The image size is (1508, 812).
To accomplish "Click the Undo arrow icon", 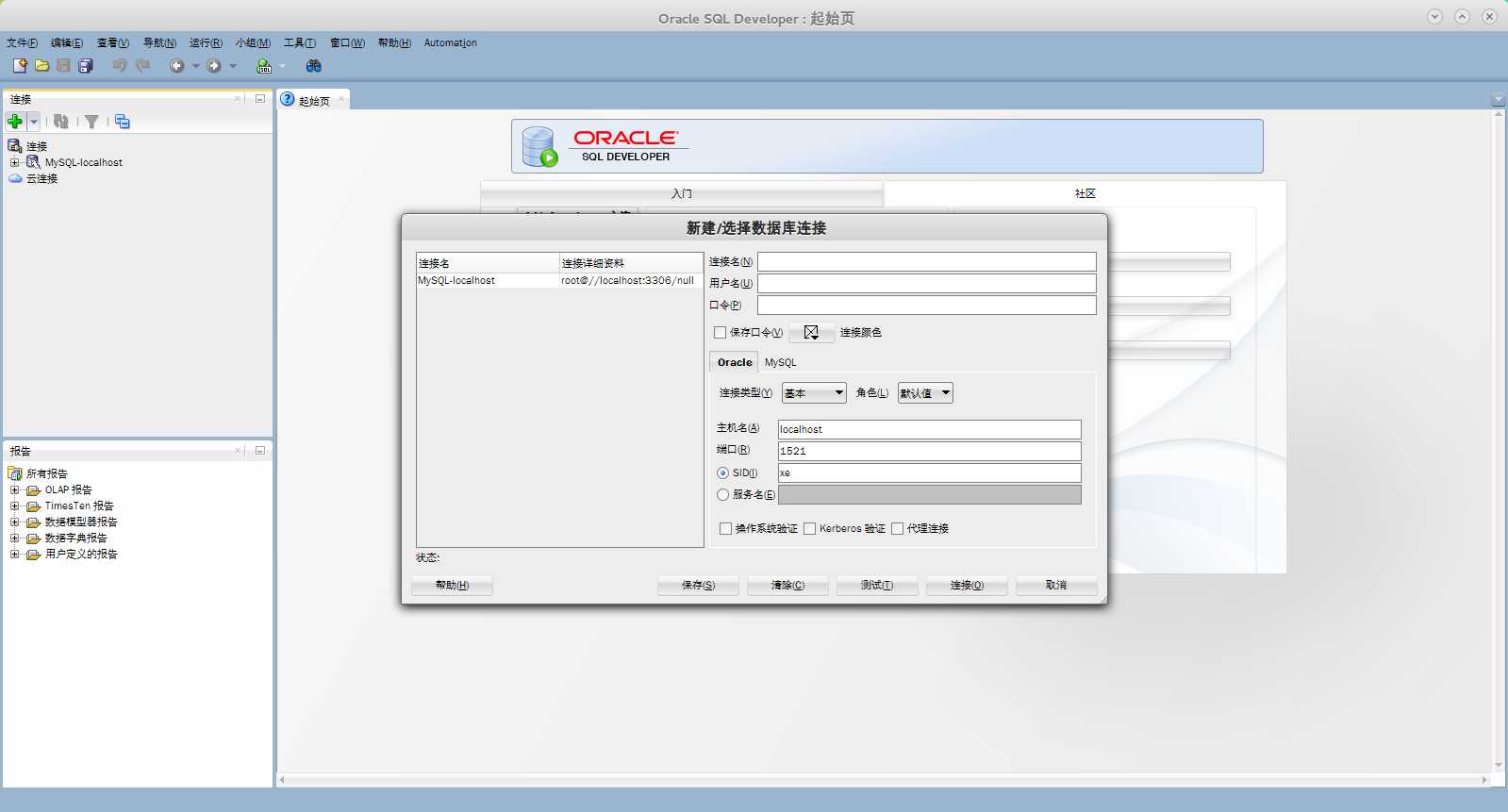I will click(x=120, y=65).
